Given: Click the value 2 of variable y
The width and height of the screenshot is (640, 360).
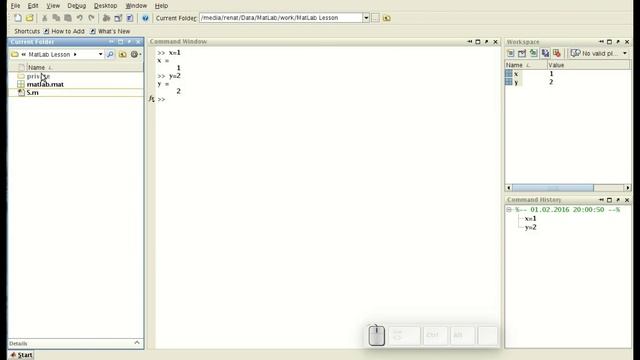Looking at the screenshot, I should (551, 82).
